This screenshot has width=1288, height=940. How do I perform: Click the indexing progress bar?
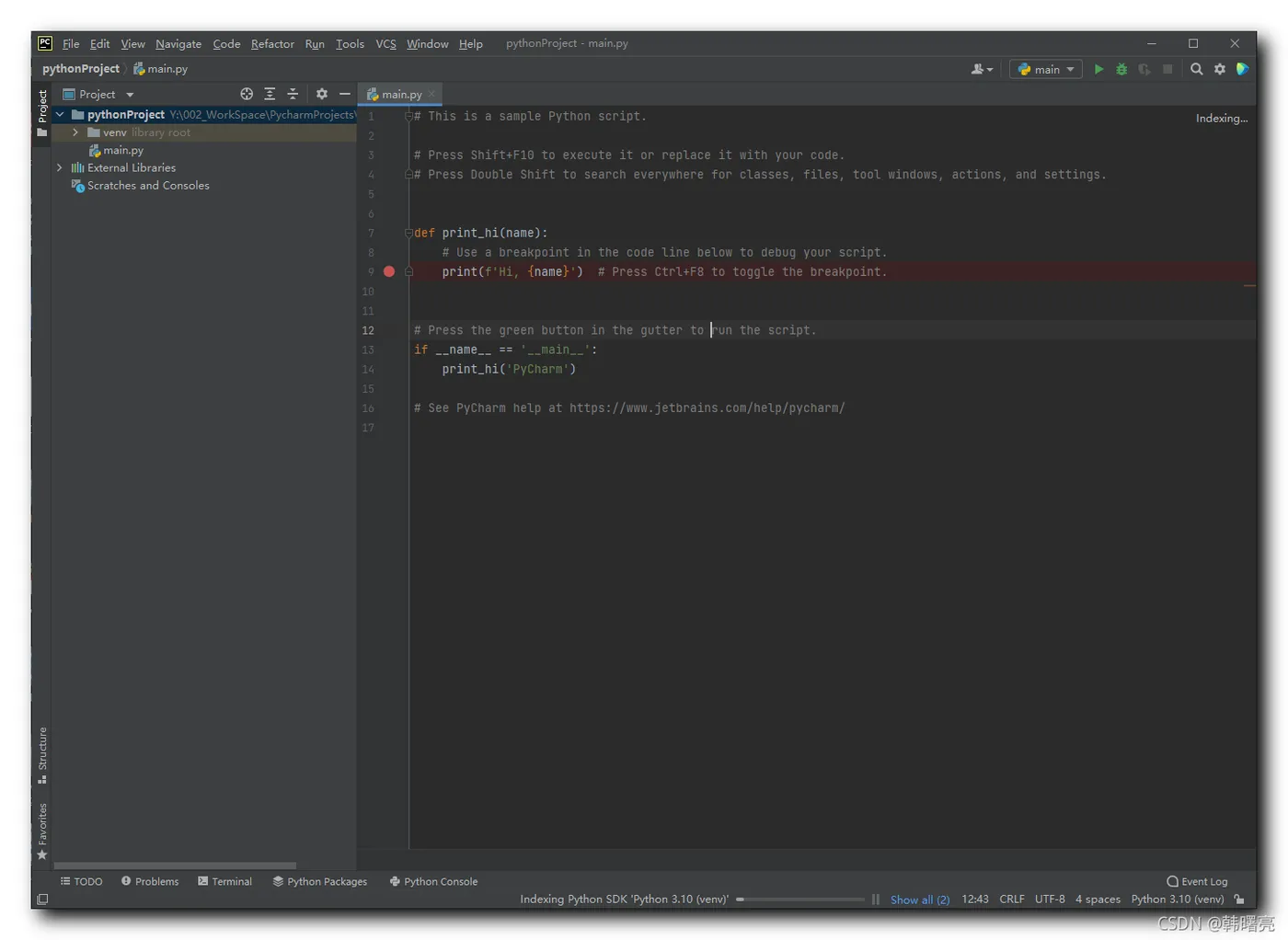tap(800, 900)
